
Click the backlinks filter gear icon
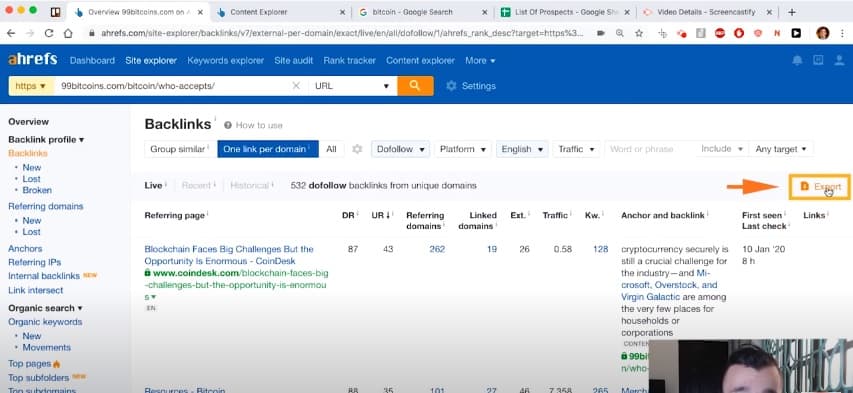coord(357,149)
